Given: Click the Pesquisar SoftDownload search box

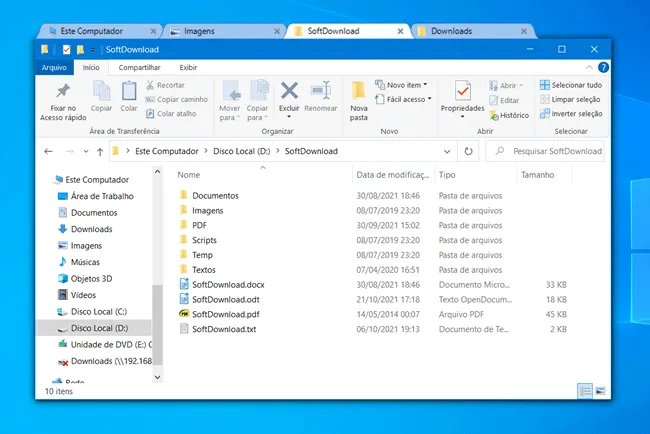Looking at the screenshot, I should click(x=545, y=151).
